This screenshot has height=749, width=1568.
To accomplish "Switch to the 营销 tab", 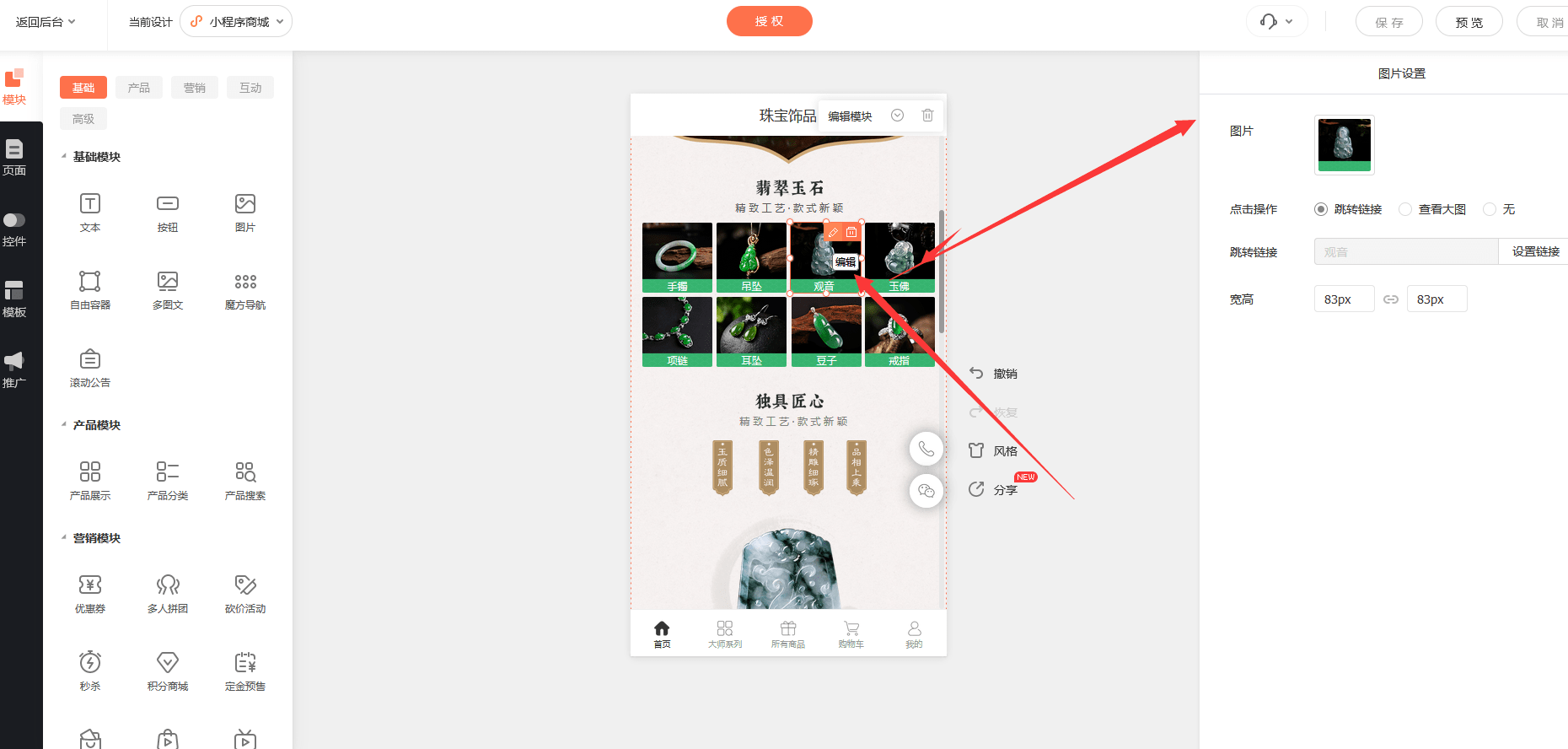I will click(195, 88).
